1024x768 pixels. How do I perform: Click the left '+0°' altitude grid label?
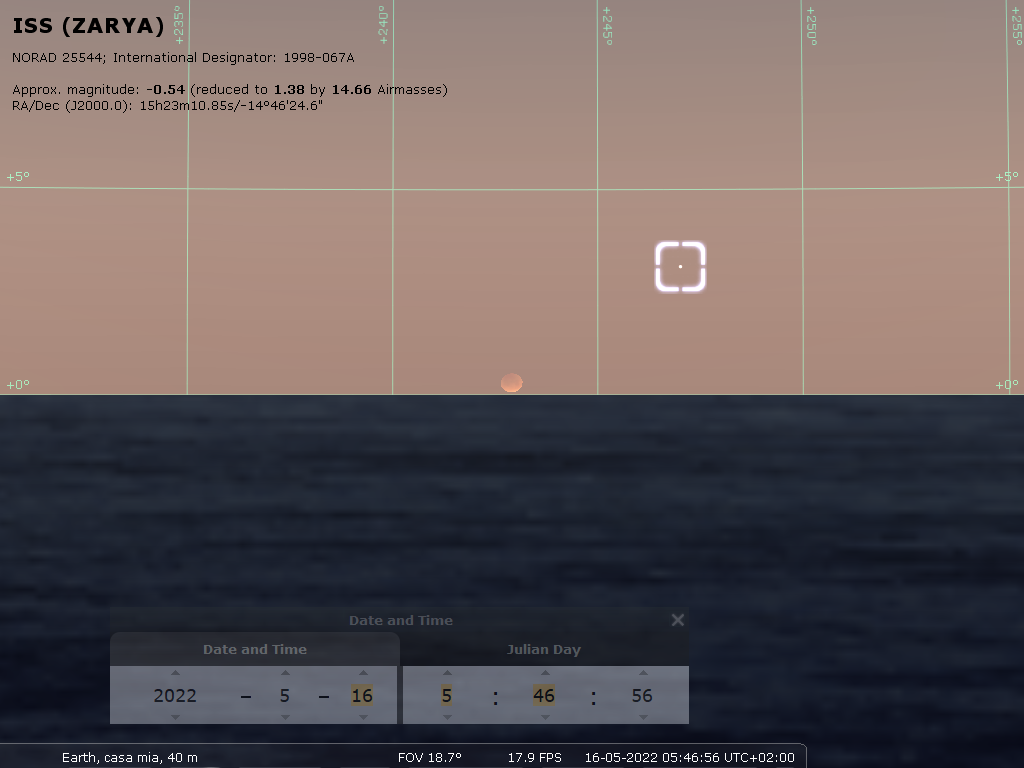pos(18,385)
